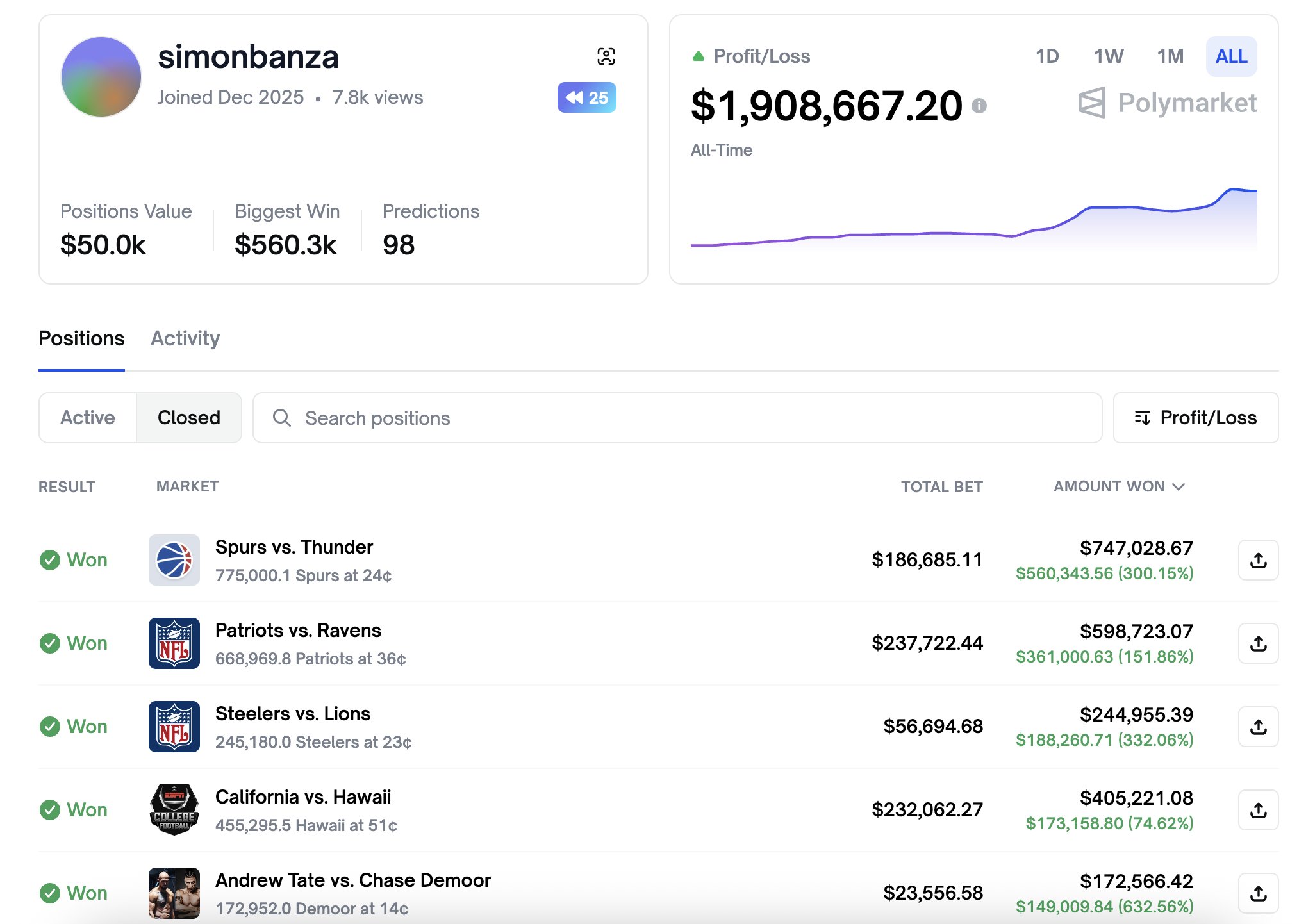Image resolution: width=1315 pixels, height=924 pixels.
Task: Open the Patriots vs. Ravens market
Action: 298,631
